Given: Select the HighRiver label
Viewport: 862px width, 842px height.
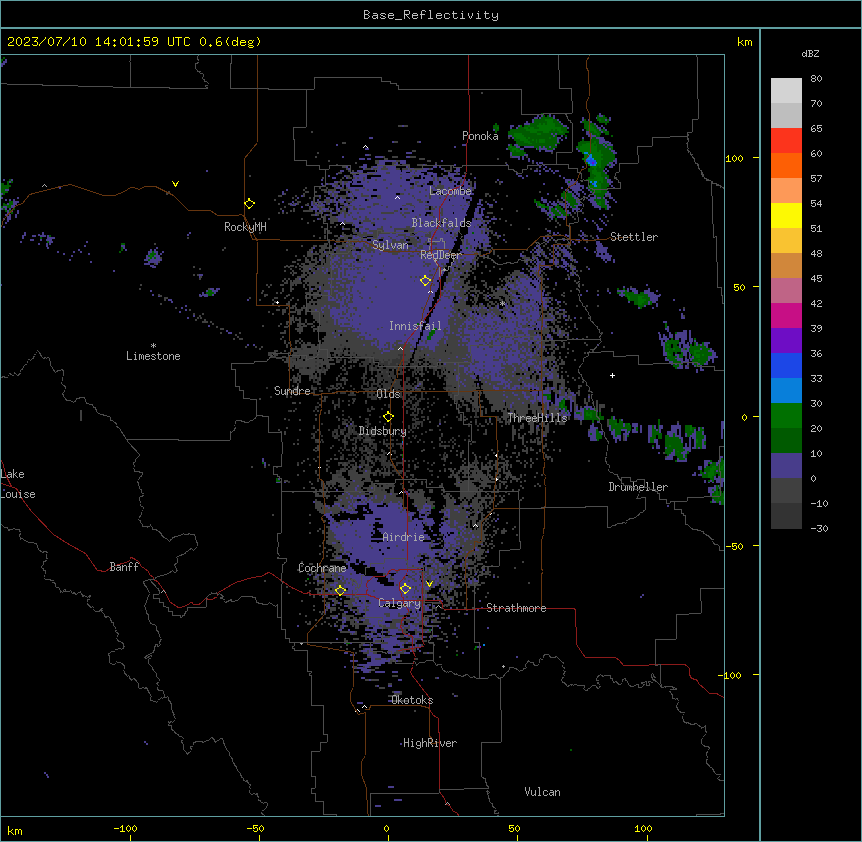Looking at the screenshot, I should (x=430, y=743).
